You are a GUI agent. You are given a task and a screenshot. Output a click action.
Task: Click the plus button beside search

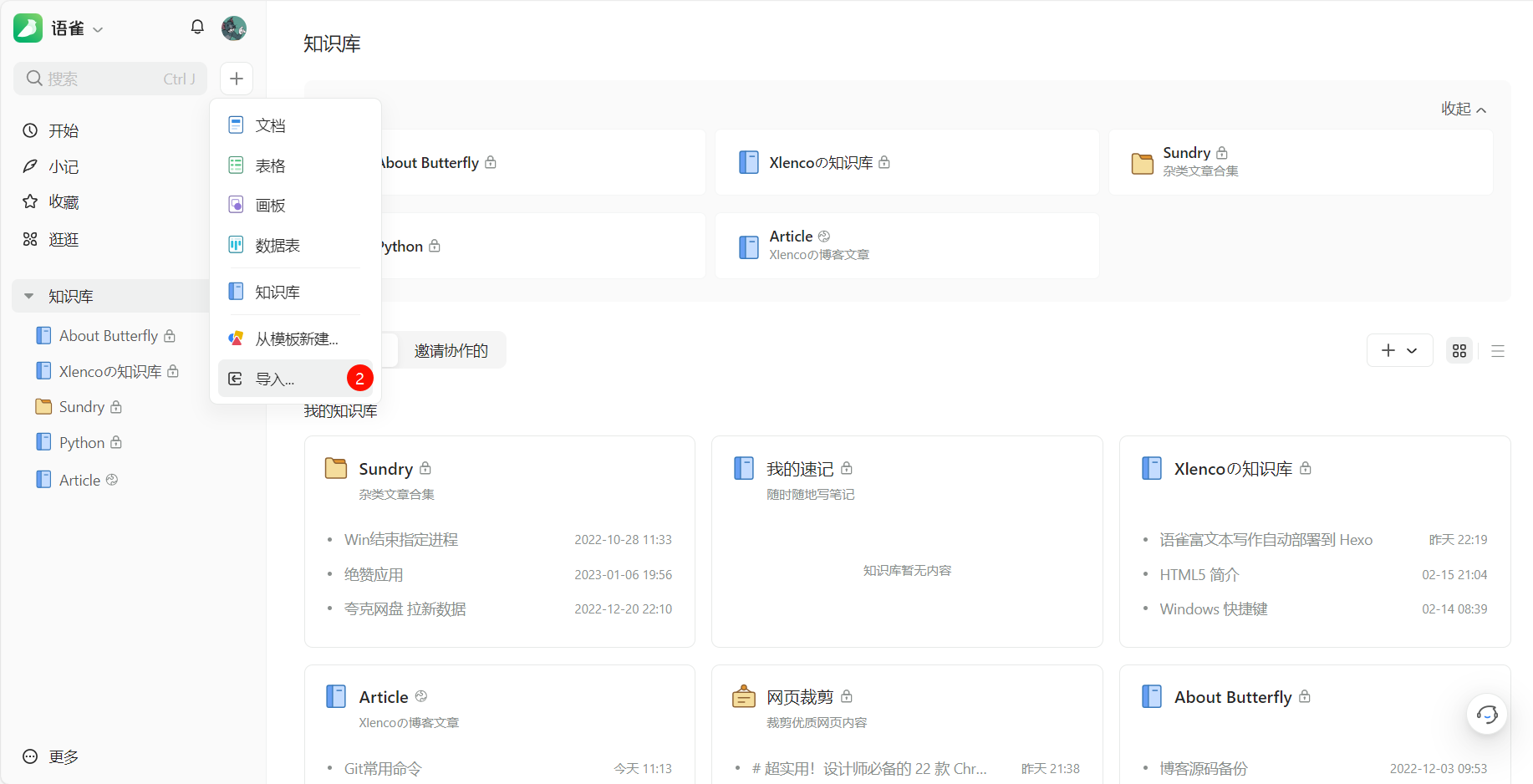pyautogui.click(x=237, y=79)
